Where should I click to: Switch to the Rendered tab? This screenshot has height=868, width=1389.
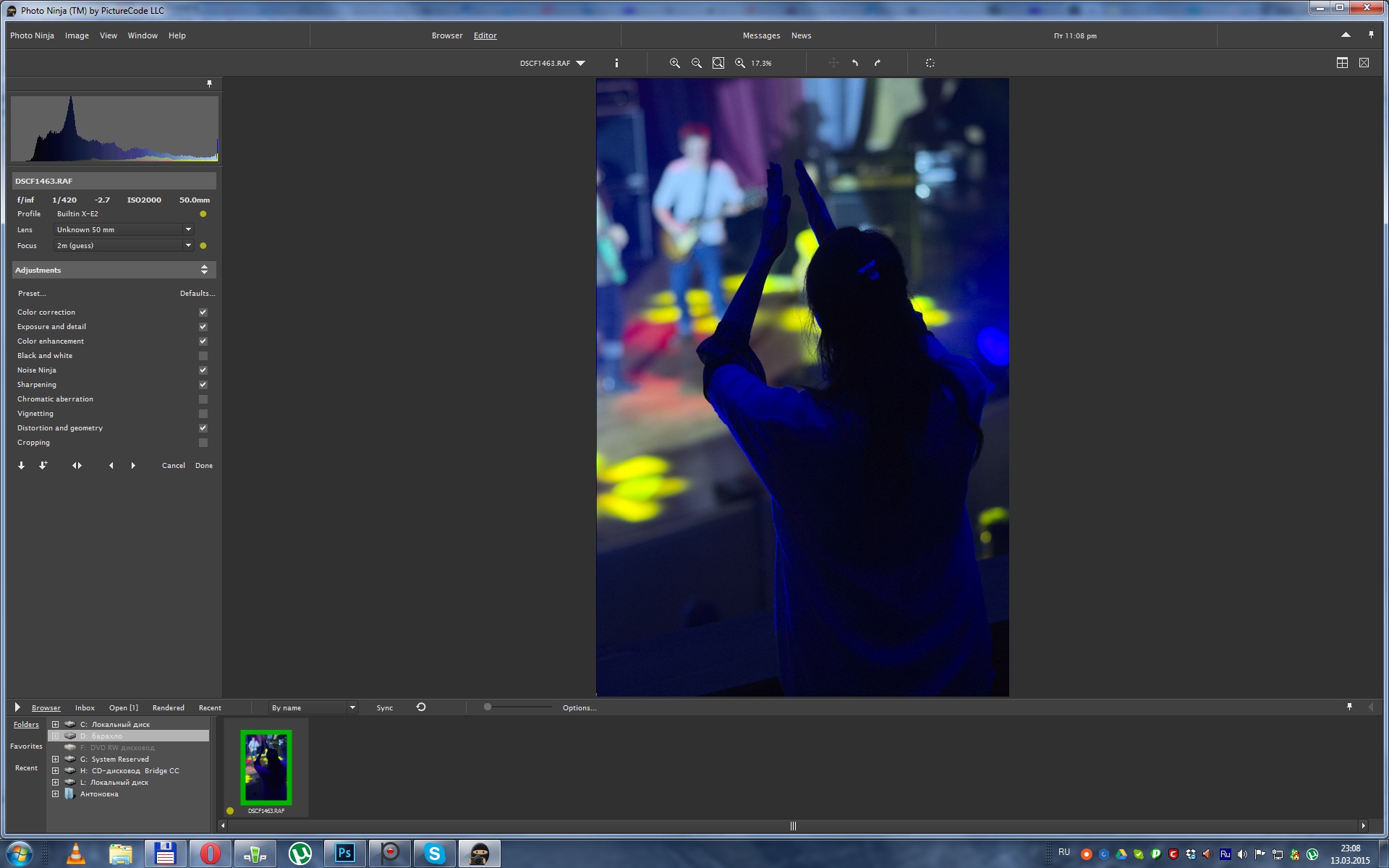click(x=168, y=707)
